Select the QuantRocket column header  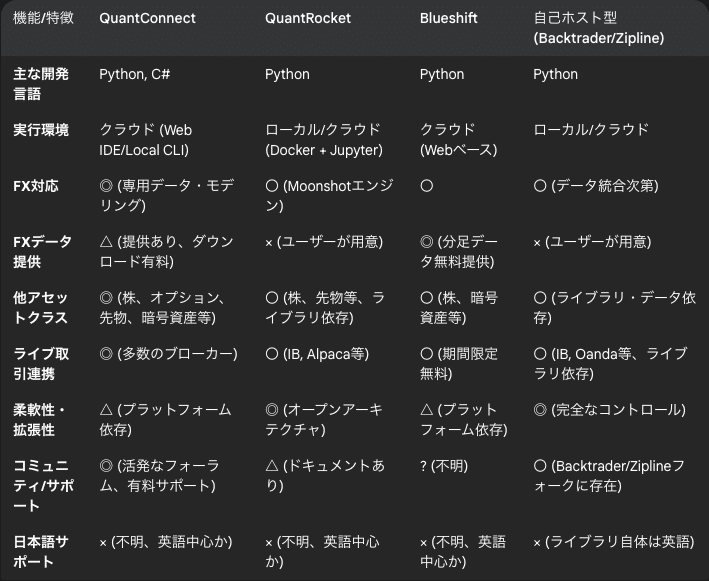308,18
